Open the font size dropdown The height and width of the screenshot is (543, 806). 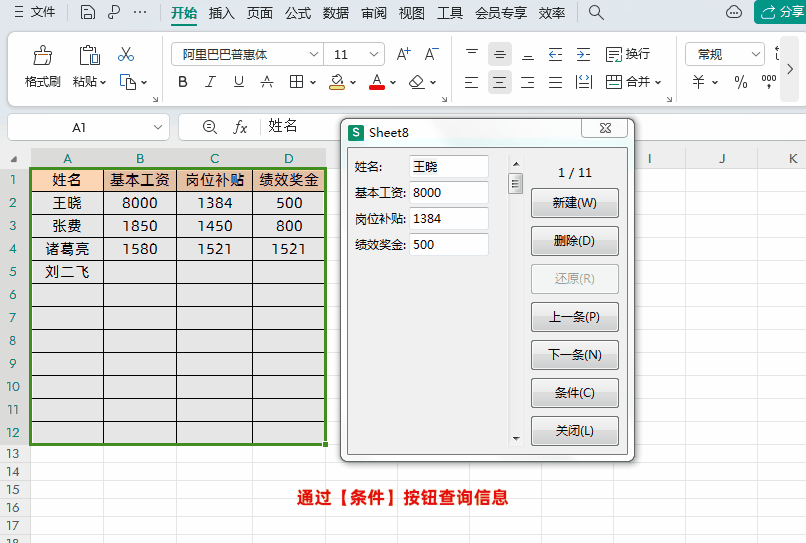click(374, 55)
